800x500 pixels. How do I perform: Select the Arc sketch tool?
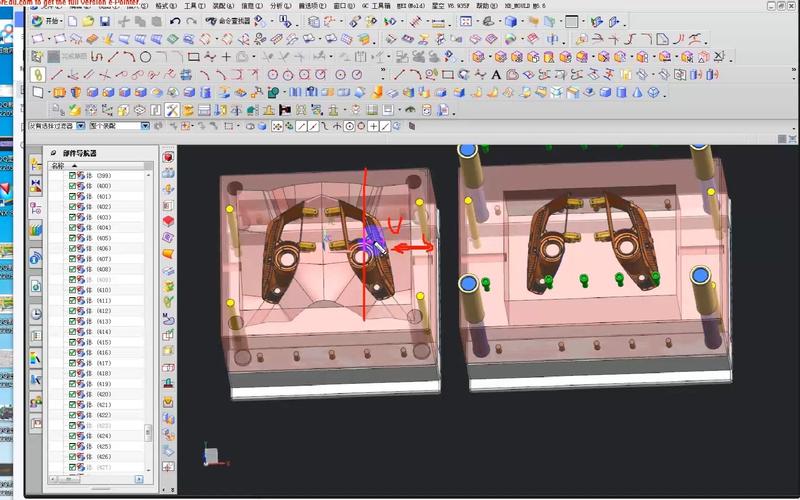point(129,57)
